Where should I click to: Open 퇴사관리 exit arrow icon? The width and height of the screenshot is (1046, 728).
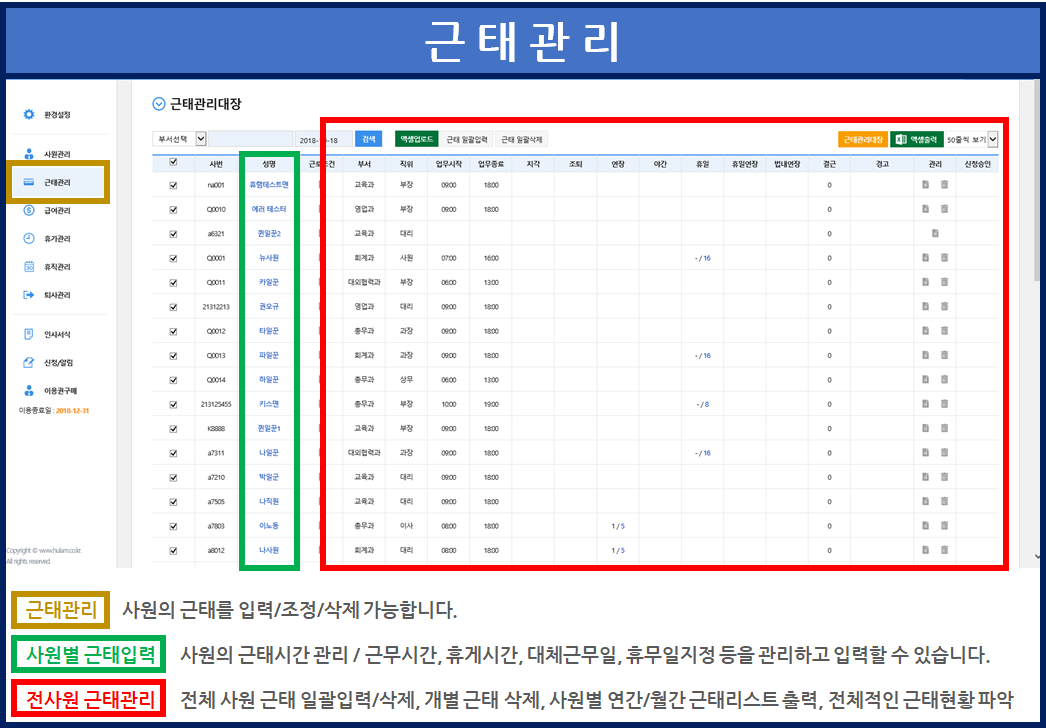(x=29, y=295)
